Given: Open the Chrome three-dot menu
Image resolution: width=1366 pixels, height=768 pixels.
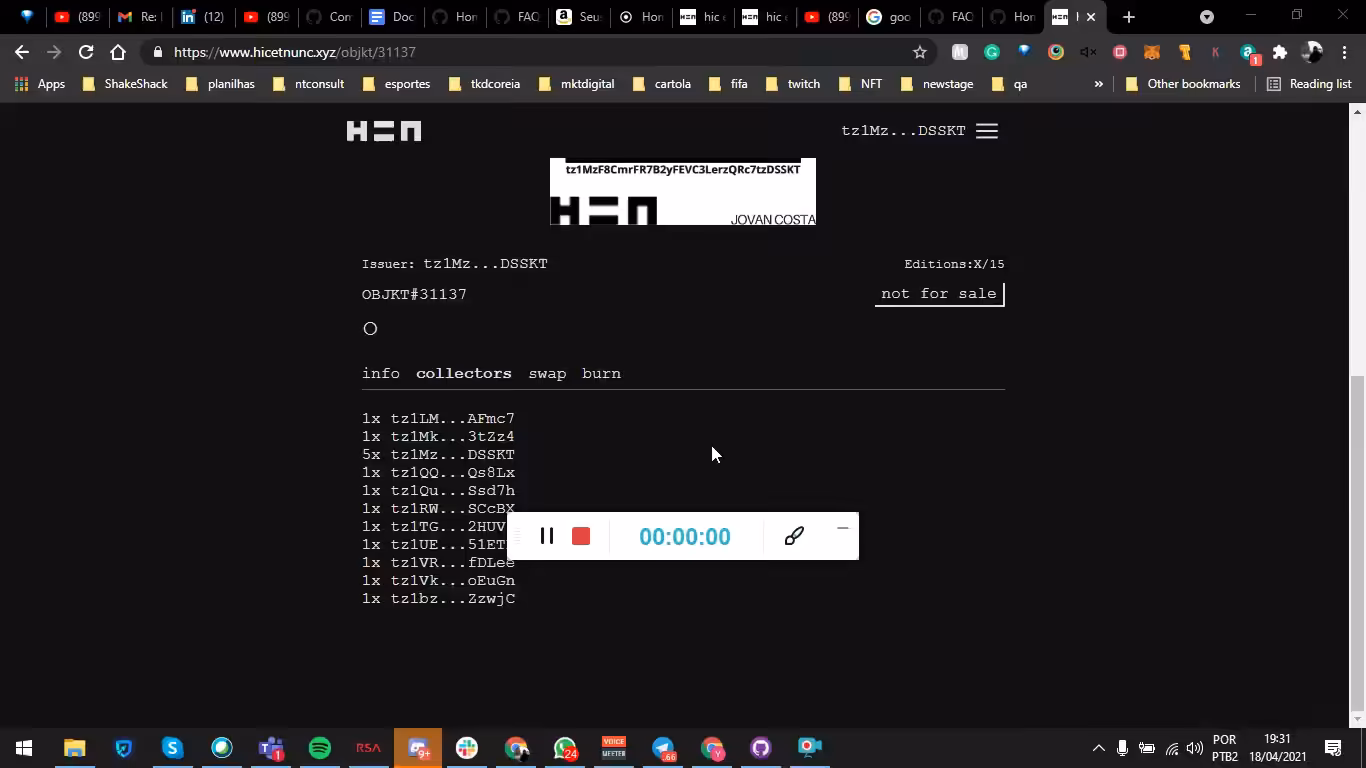Looking at the screenshot, I should (x=1344, y=52).
